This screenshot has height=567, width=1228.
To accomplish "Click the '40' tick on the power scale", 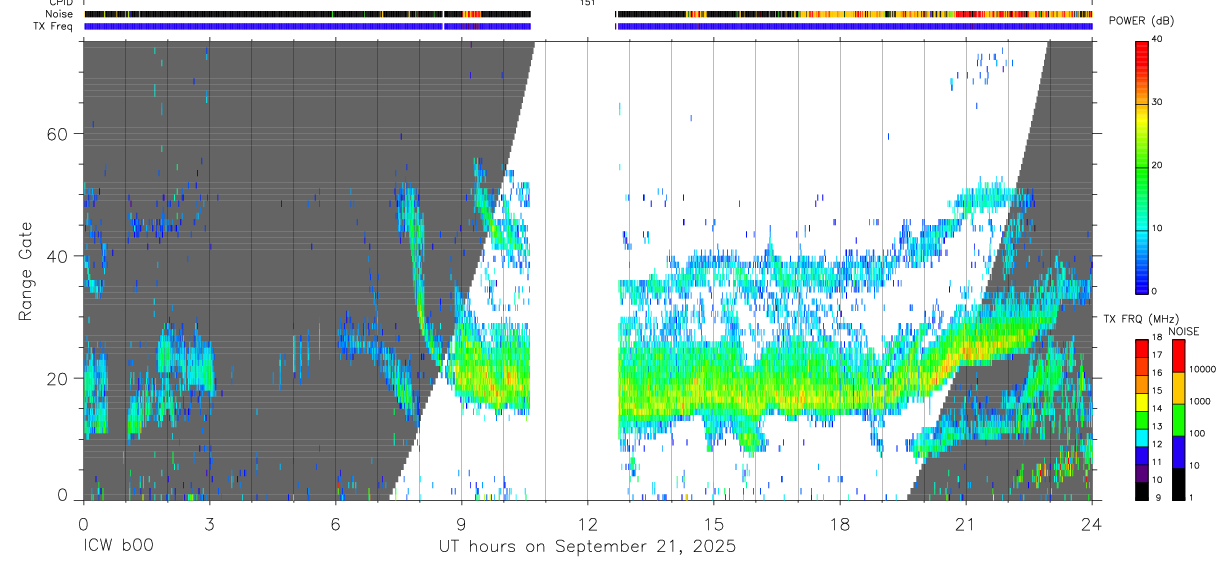I will (x=1157, y=40).
